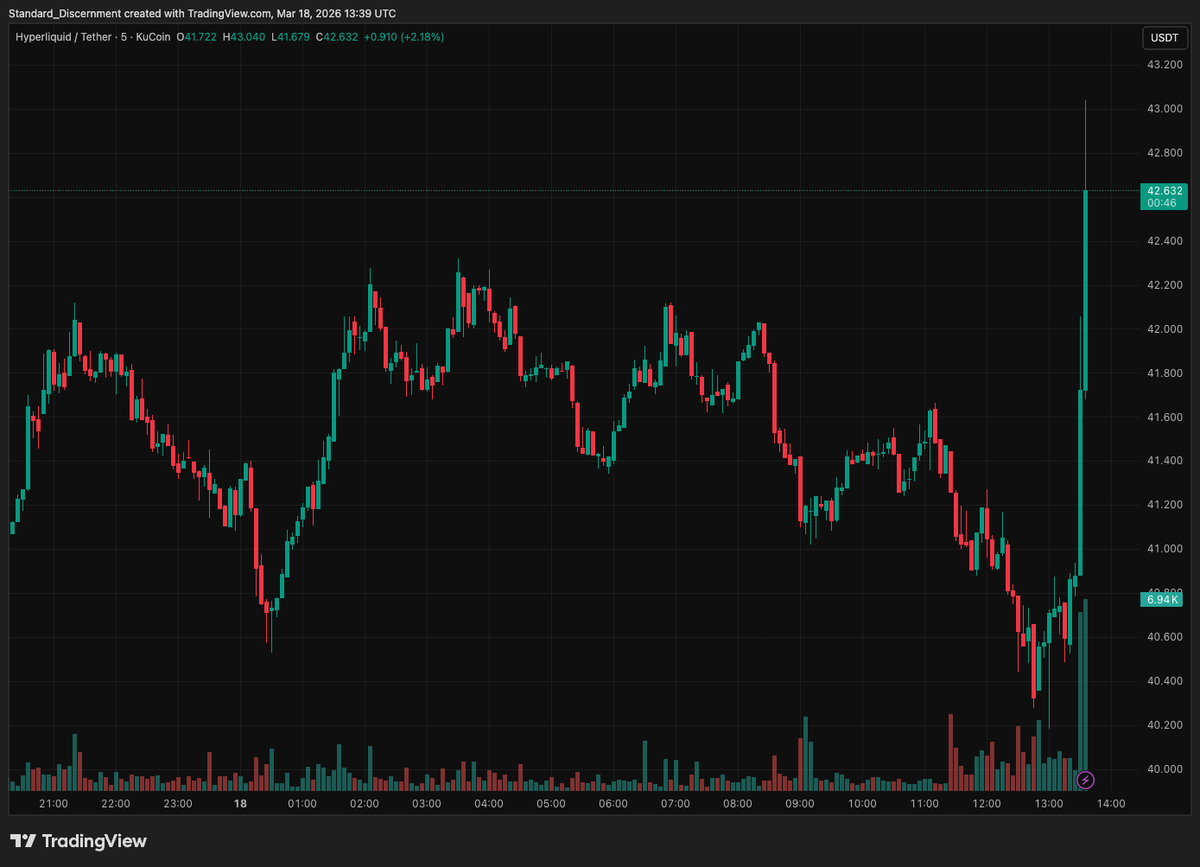The height and width of the screenshot is (867, 1200).
Task: Click the 03:00 time axis label
Action: coord(427,804)
